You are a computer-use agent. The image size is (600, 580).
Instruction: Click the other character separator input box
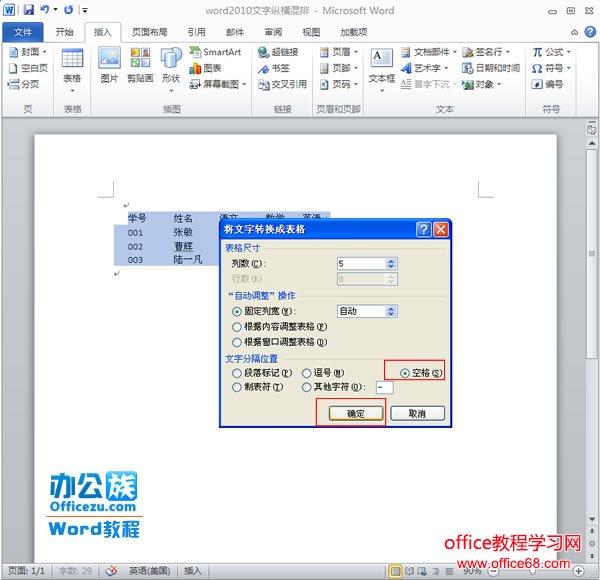[384, 387]
